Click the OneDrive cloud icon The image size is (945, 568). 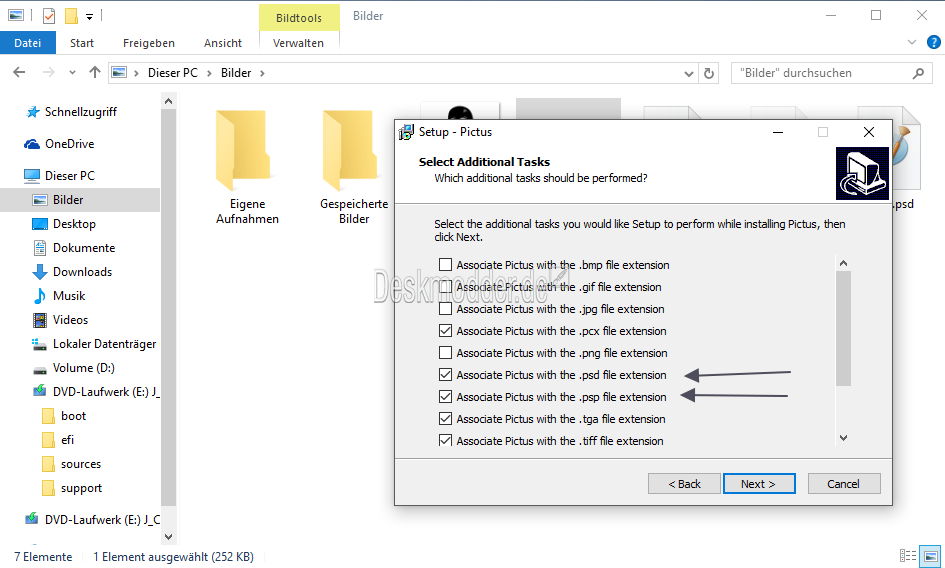[x=31, y=144]
